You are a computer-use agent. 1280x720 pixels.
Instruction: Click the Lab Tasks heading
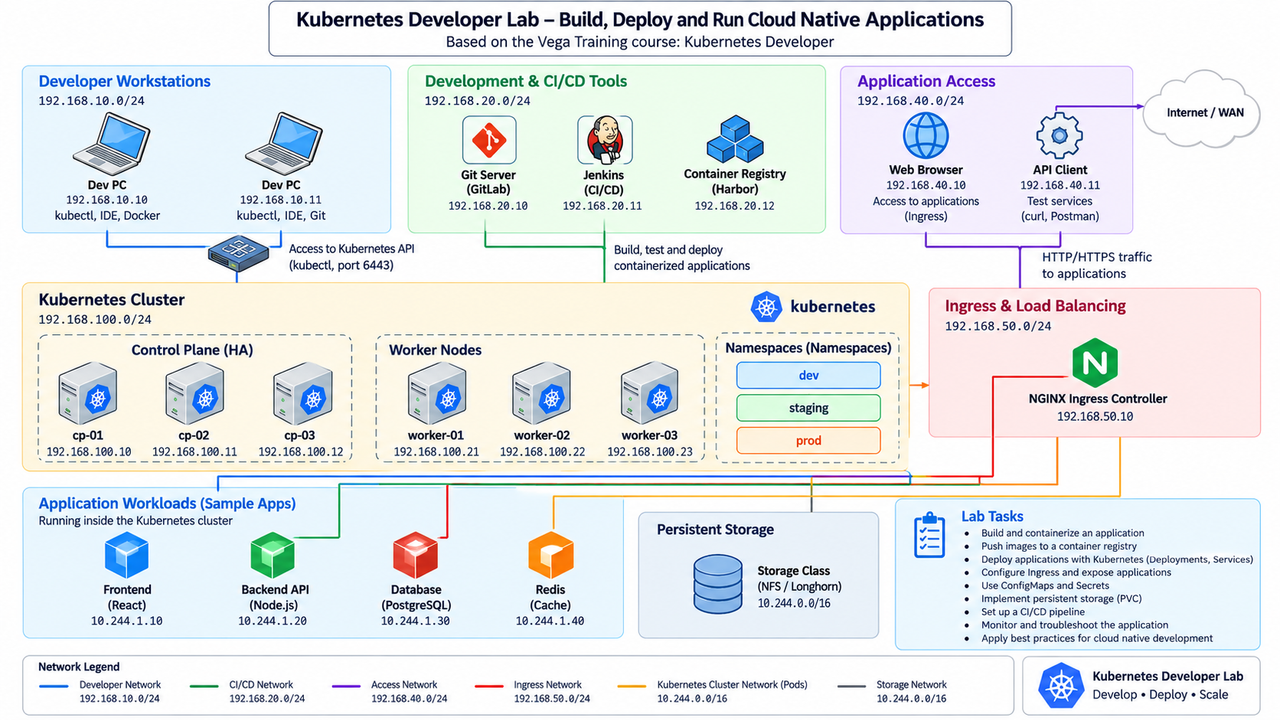pos(992,516)
